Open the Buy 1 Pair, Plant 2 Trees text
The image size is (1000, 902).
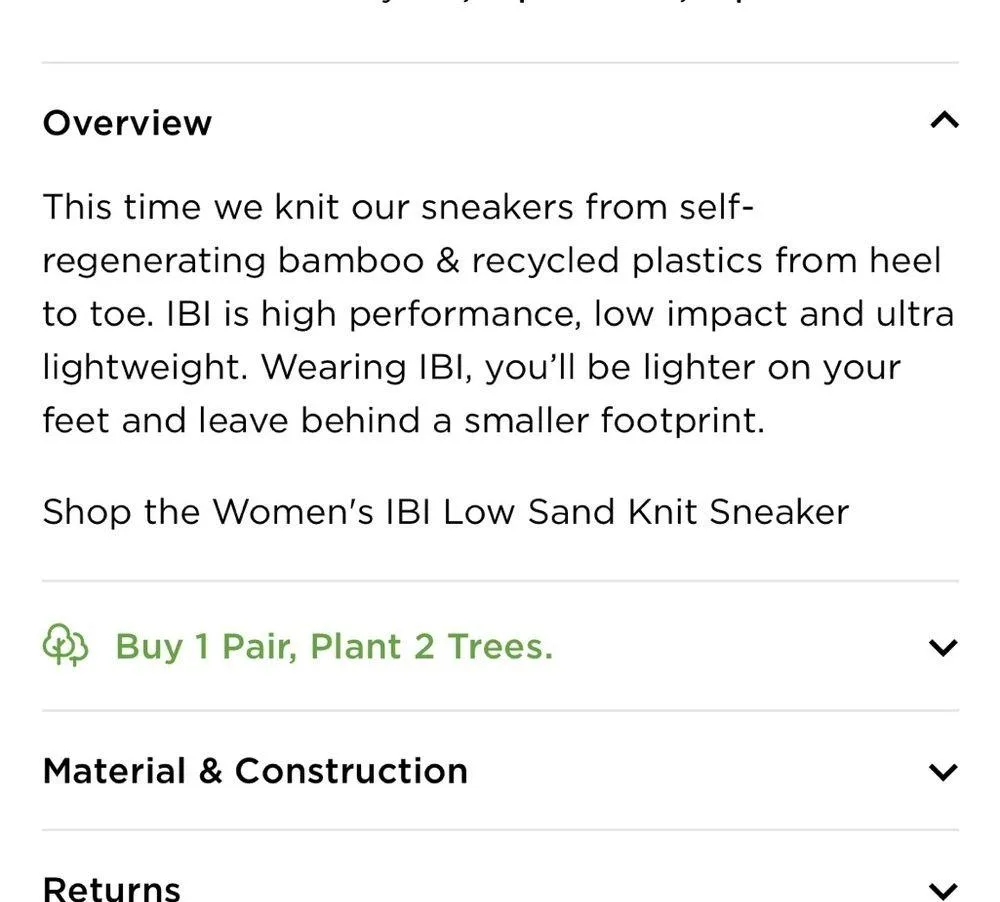click(x=333, y=647)
